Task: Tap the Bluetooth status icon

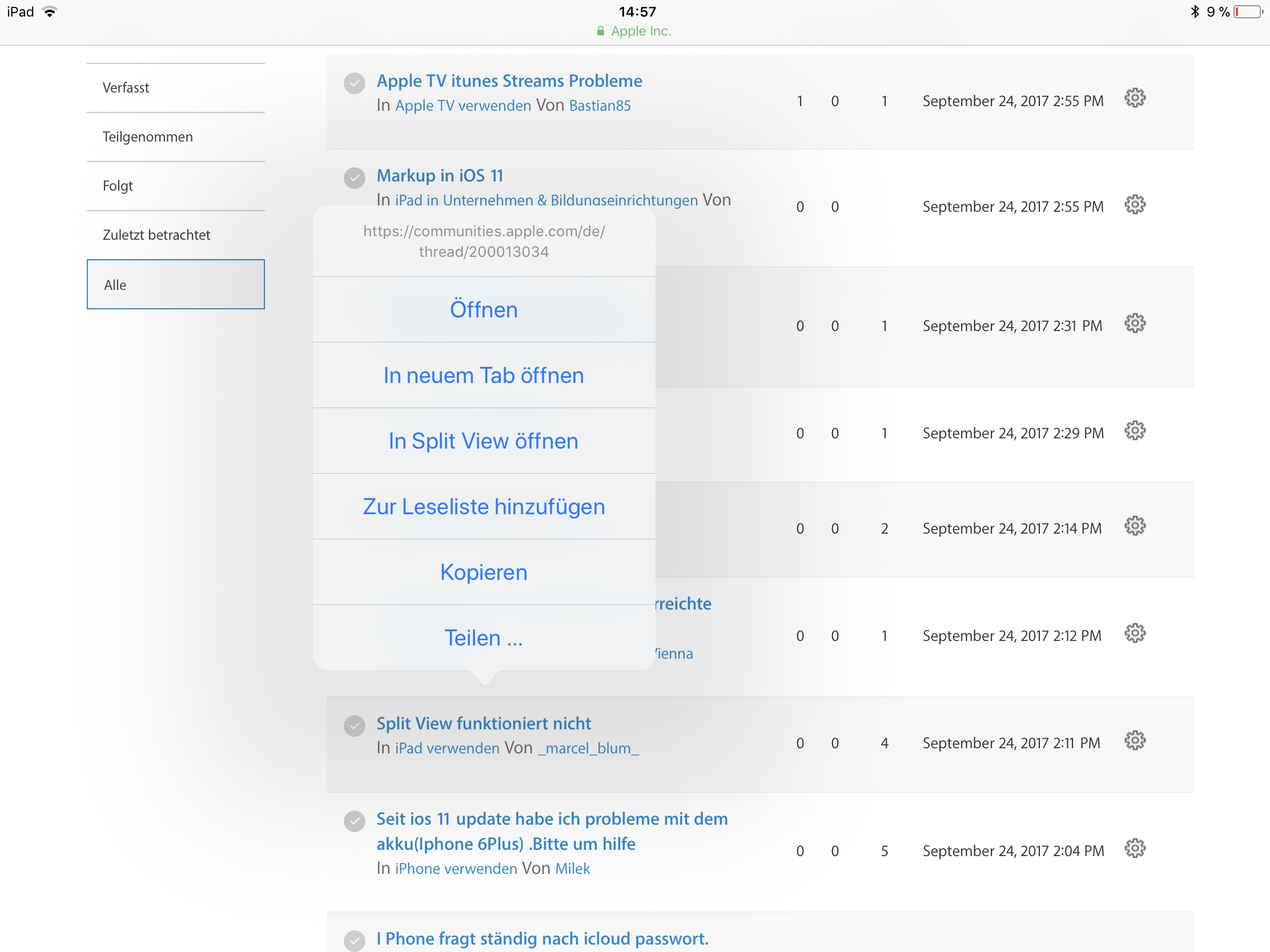Action: click(x=1195, y=11)
